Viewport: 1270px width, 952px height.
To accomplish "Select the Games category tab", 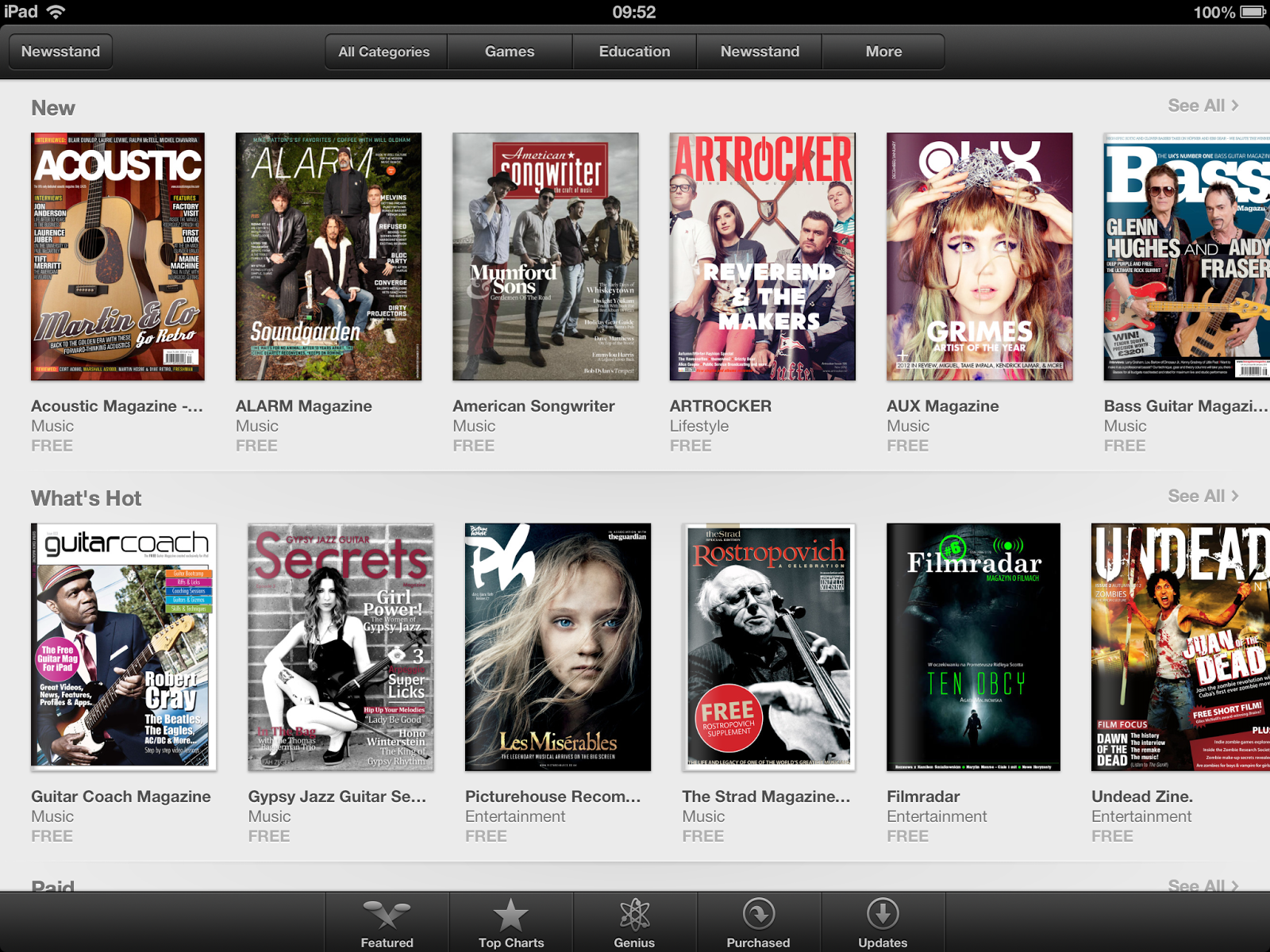I will 510,52.
